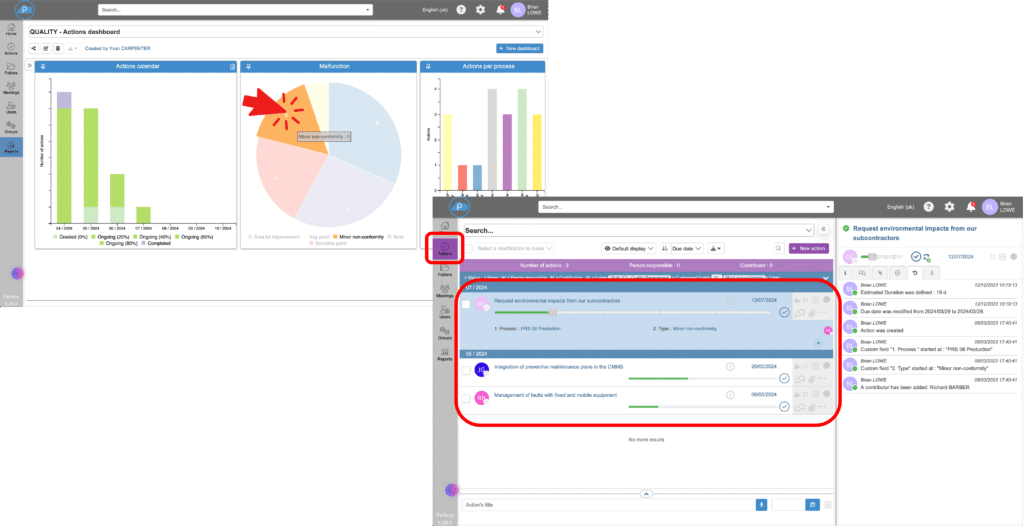The height and width of the screenshot is (526, 1024).
Task: Click the share dashboard icon
Action: pyautogui.click(x=34, y=48)
